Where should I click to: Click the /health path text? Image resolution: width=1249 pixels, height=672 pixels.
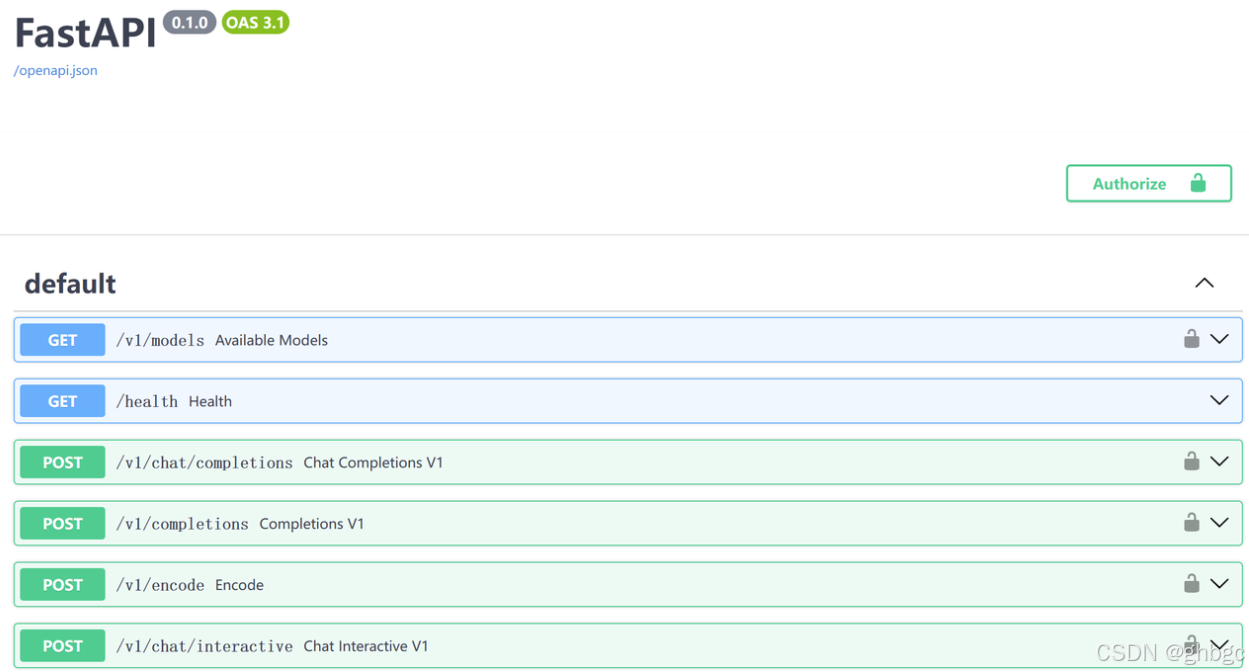coord(147,401)
